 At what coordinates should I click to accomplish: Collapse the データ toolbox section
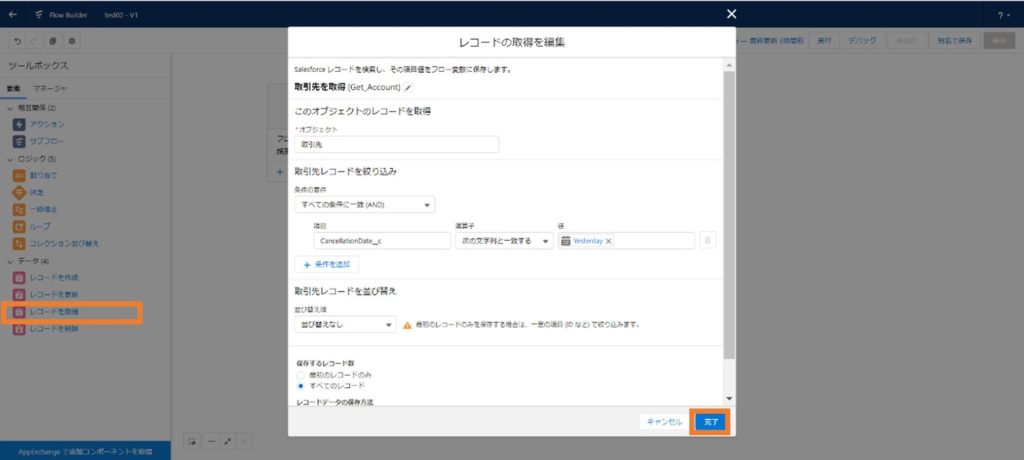coord(10,261)
